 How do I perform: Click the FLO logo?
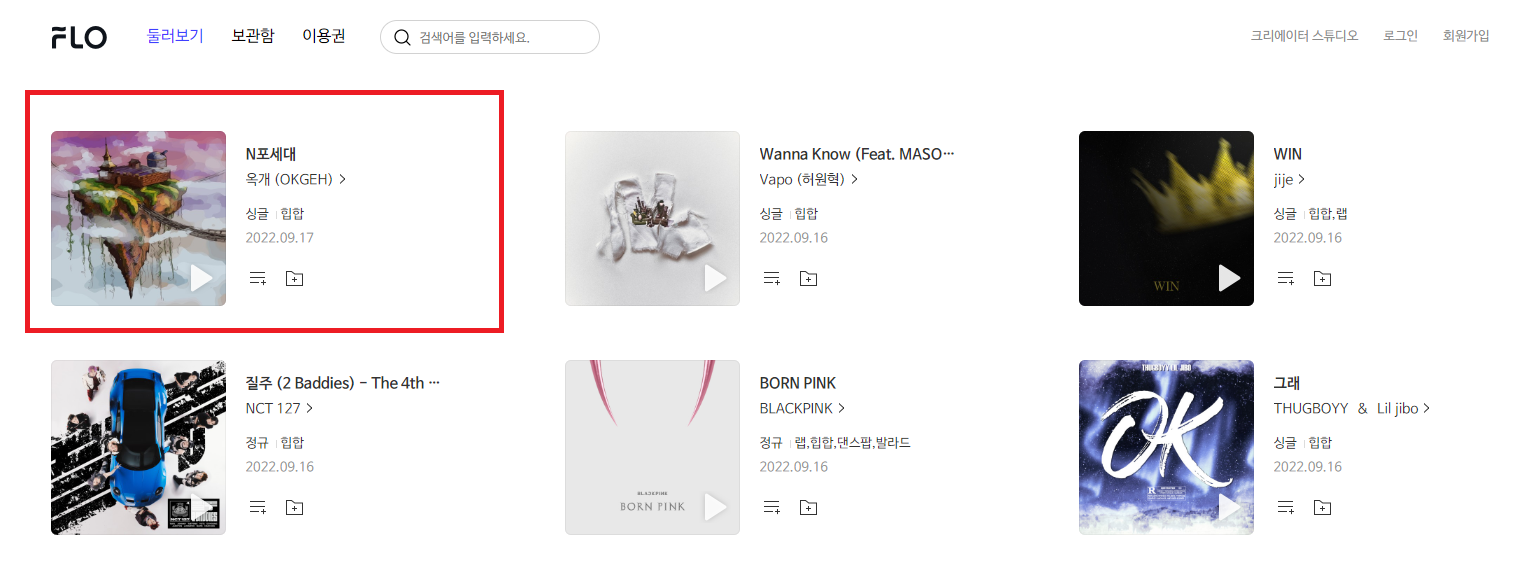coord(79,38)
